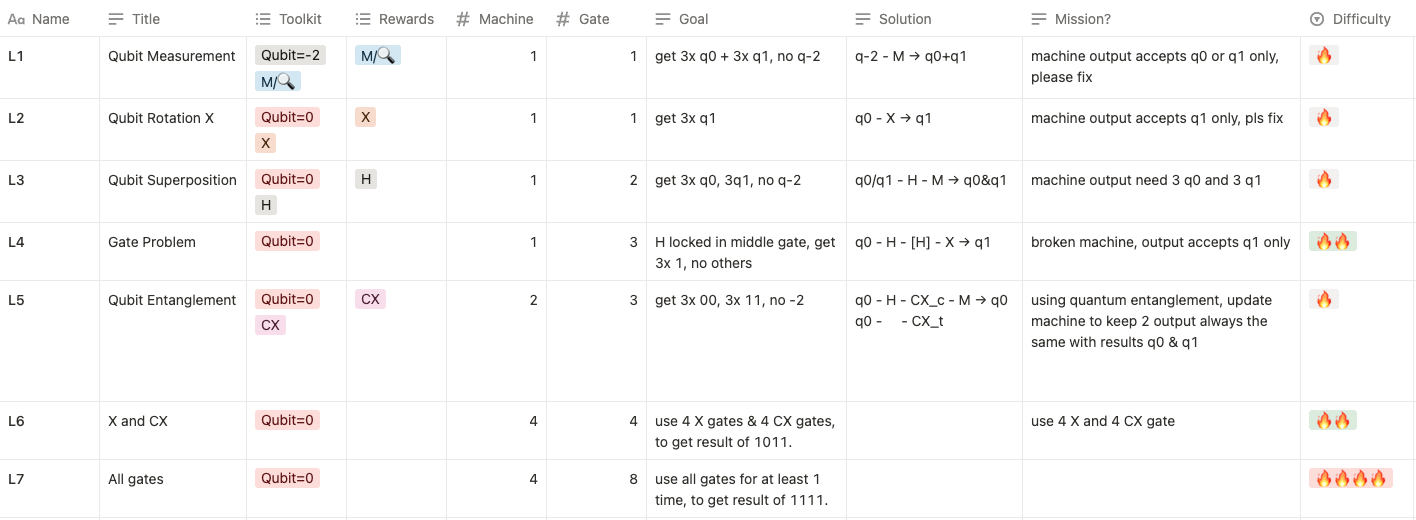Click the L6 goal text cell

pyautogui.click(x=746, y=431)
